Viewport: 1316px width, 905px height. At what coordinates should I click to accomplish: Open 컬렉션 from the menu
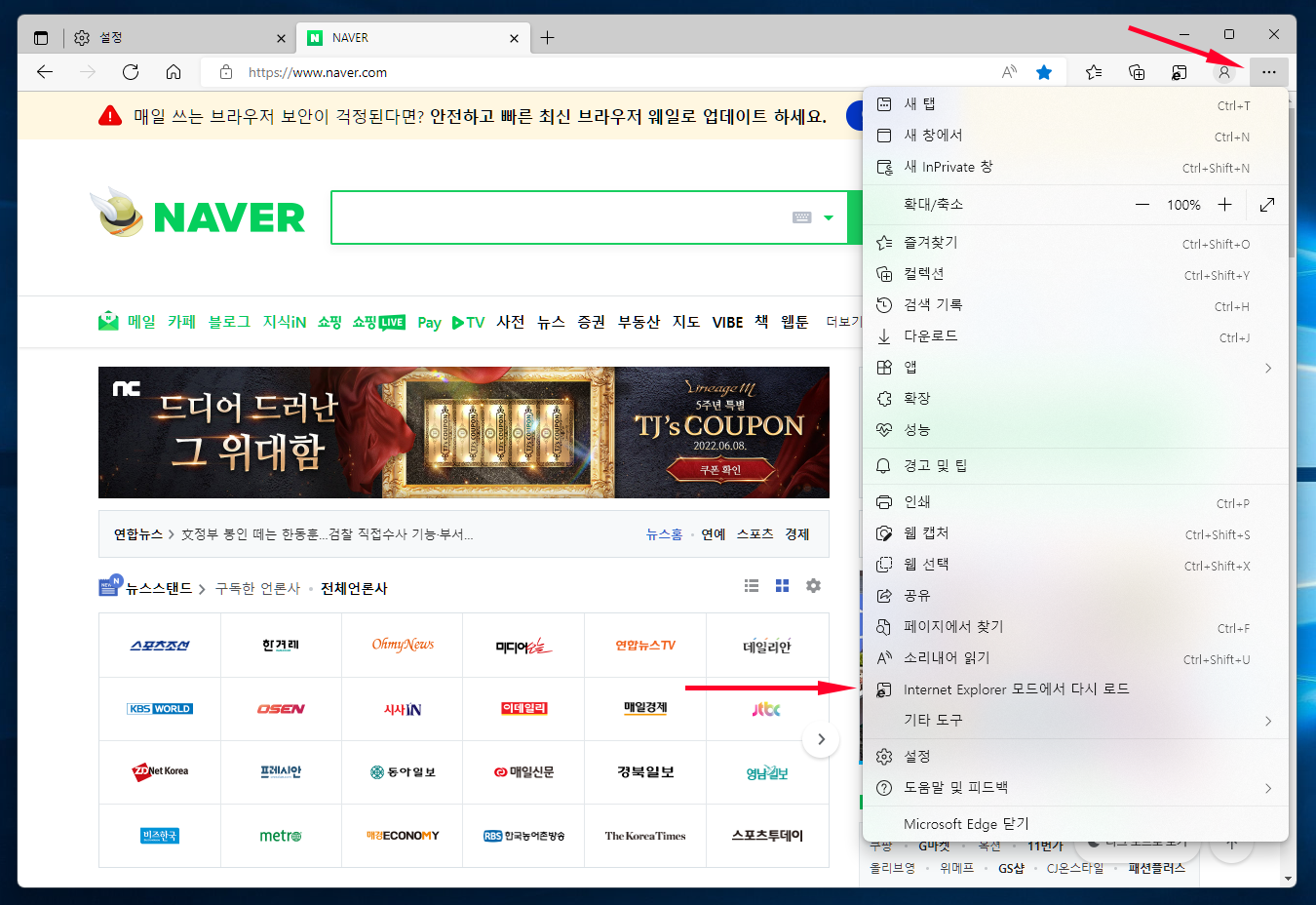click(x=1075, y=274)
